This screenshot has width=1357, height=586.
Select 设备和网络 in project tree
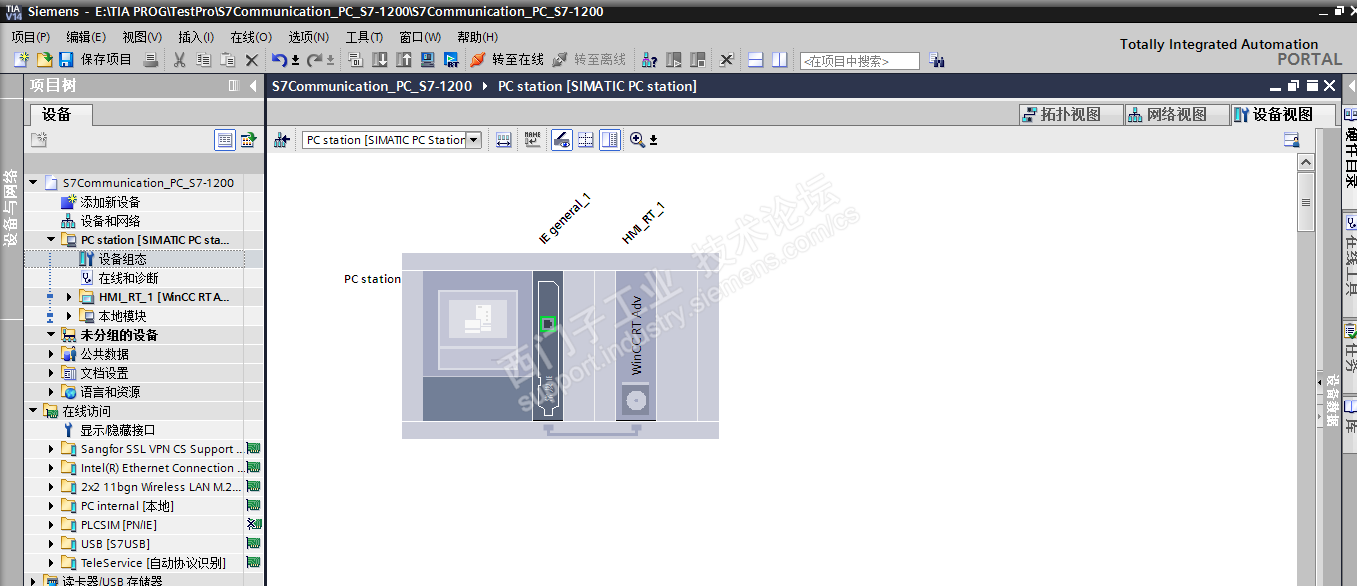coord(110,221)
